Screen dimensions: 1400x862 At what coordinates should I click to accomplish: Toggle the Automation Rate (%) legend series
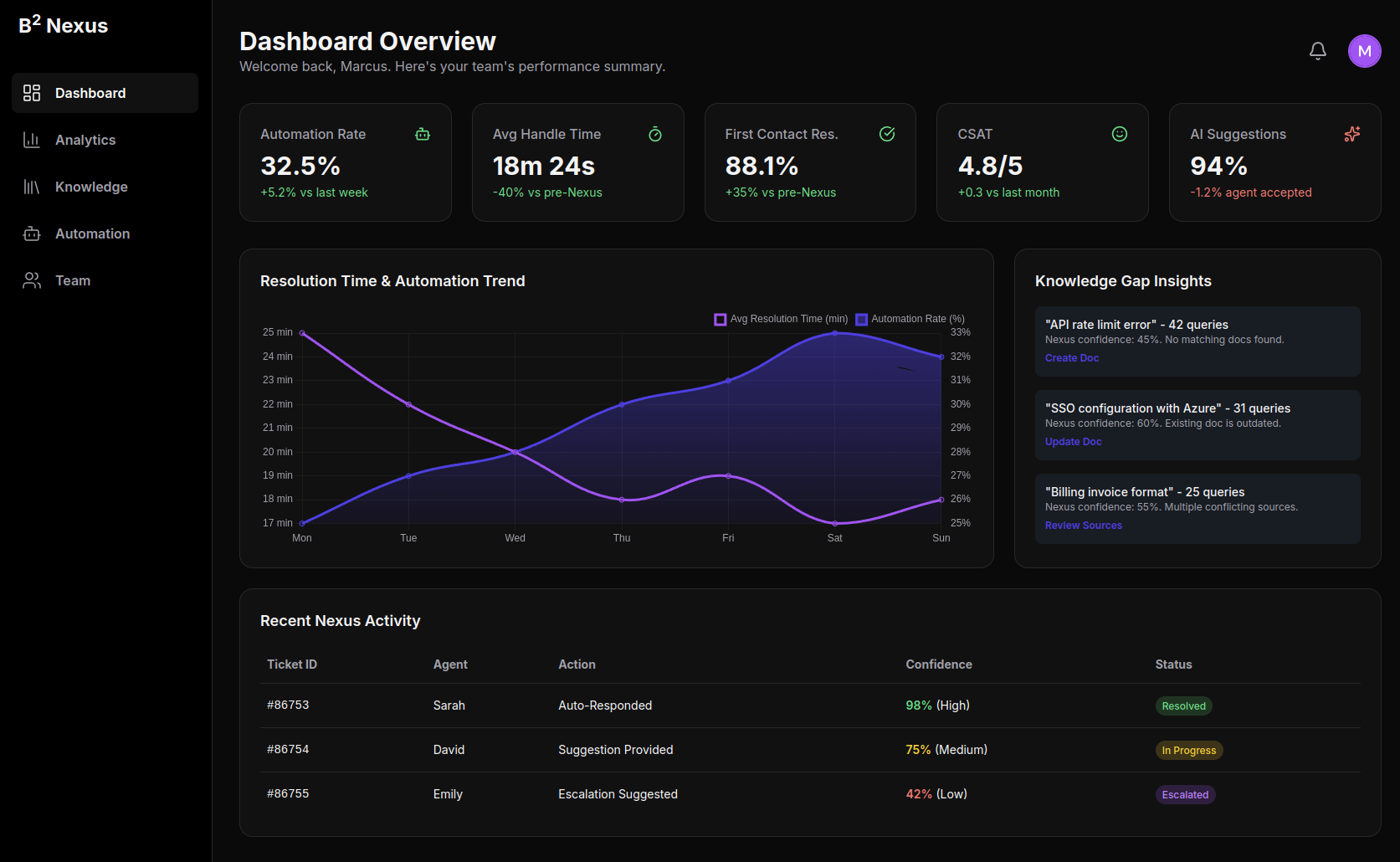pyautogui.click(x=910, y=319)
